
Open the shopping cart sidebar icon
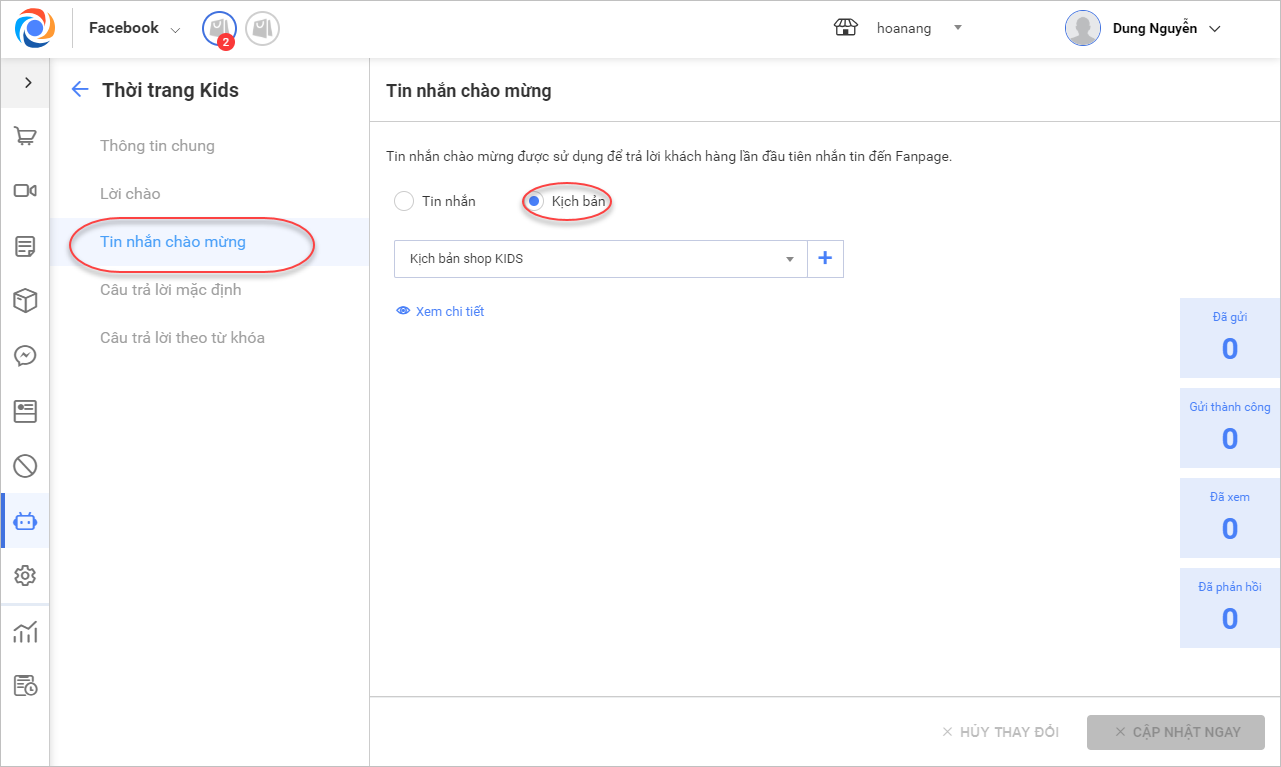[x=25, y=137]
